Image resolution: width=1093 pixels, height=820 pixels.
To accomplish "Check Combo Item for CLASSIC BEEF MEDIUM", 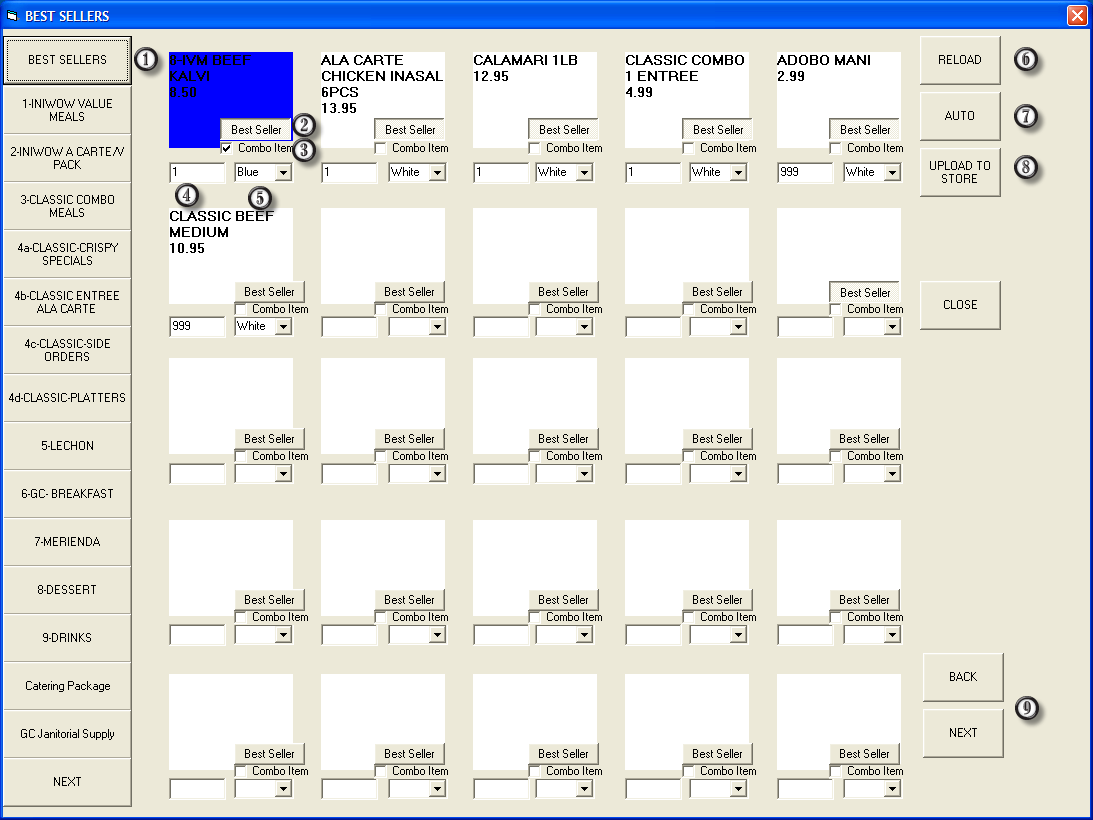I will click(x=240, y=310).
